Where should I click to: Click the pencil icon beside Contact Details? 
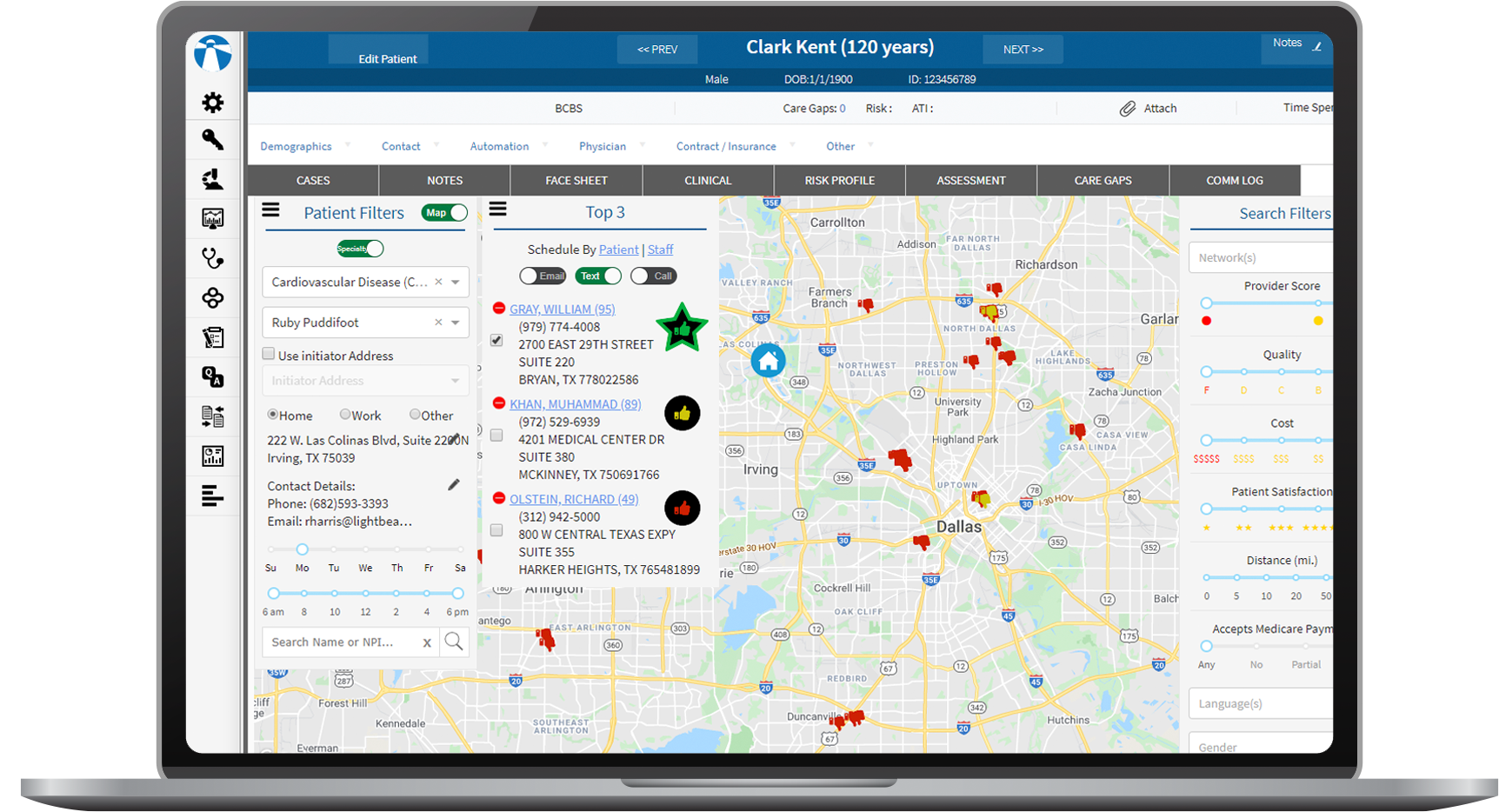click(x=454, y=485)
